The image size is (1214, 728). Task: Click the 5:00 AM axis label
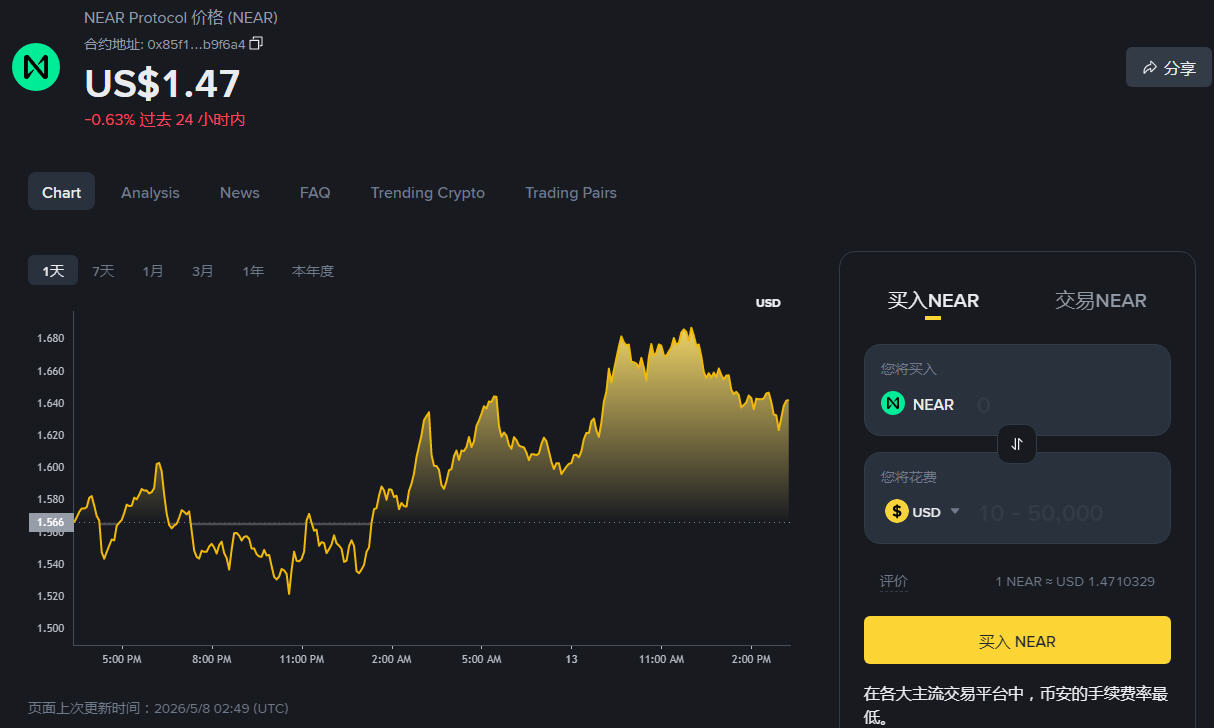[x=481, y=659]
